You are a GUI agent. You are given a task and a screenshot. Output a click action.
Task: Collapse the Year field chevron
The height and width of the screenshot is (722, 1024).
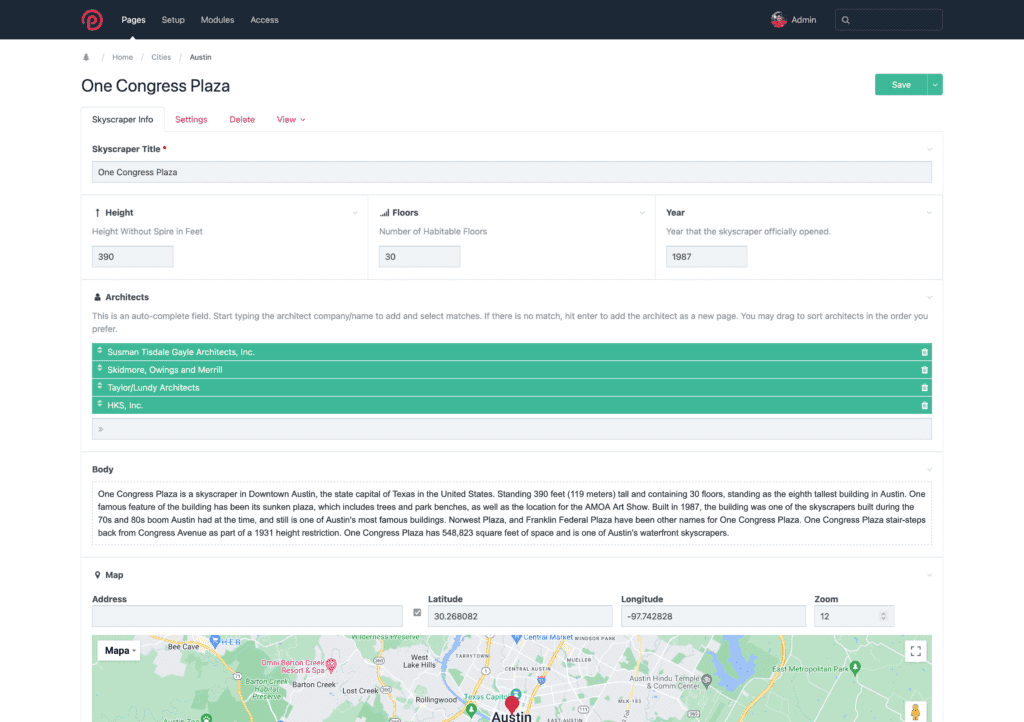[x=929, y=213]
